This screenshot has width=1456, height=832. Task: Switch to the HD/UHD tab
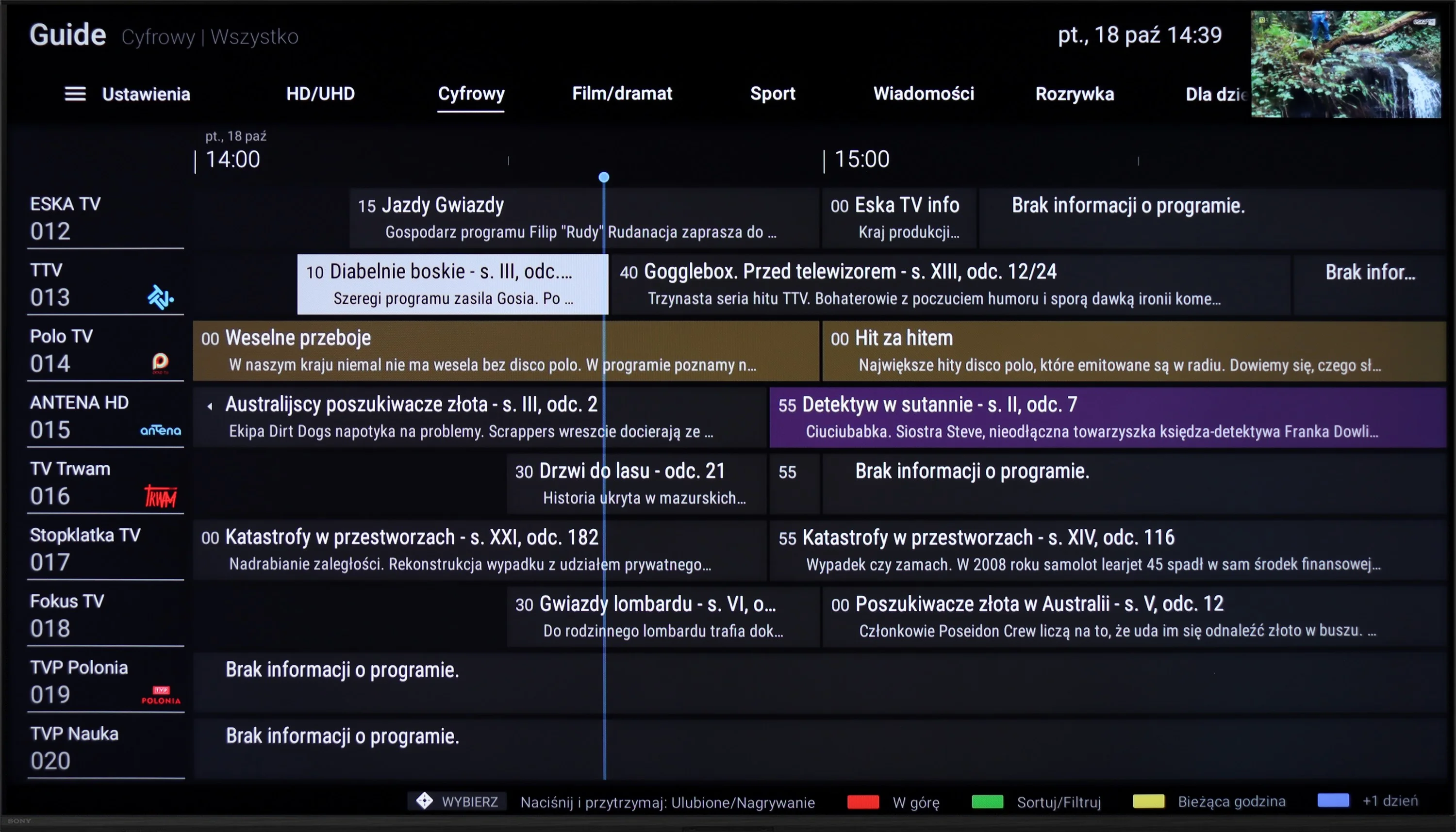[x=320, y=94]
